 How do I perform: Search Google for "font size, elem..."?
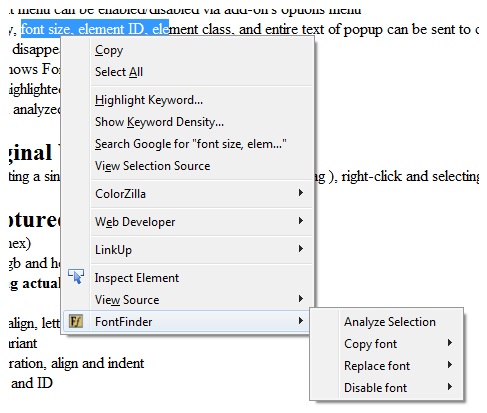click(188, 144)
